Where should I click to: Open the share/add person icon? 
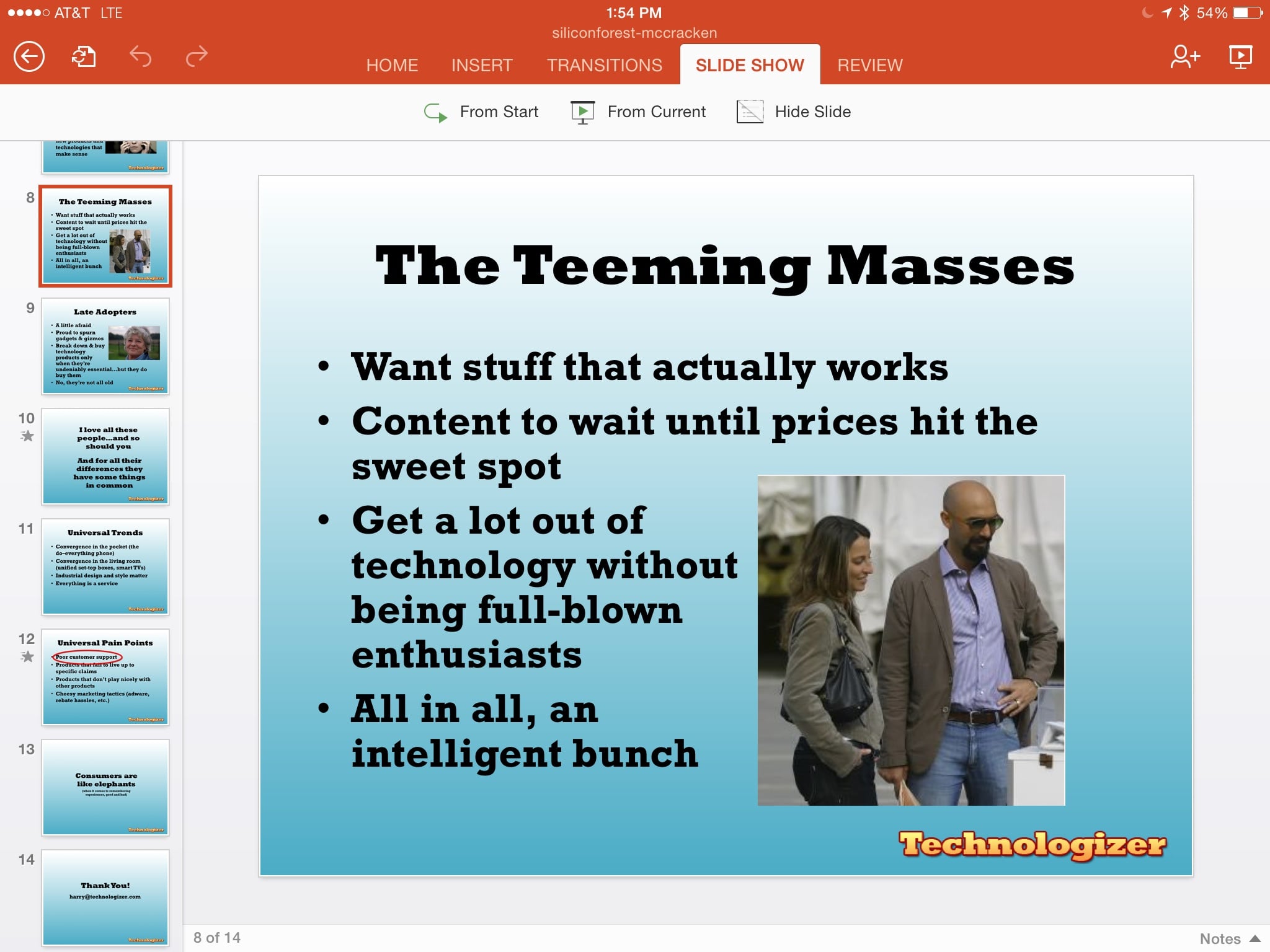(x=1184, y=57)
